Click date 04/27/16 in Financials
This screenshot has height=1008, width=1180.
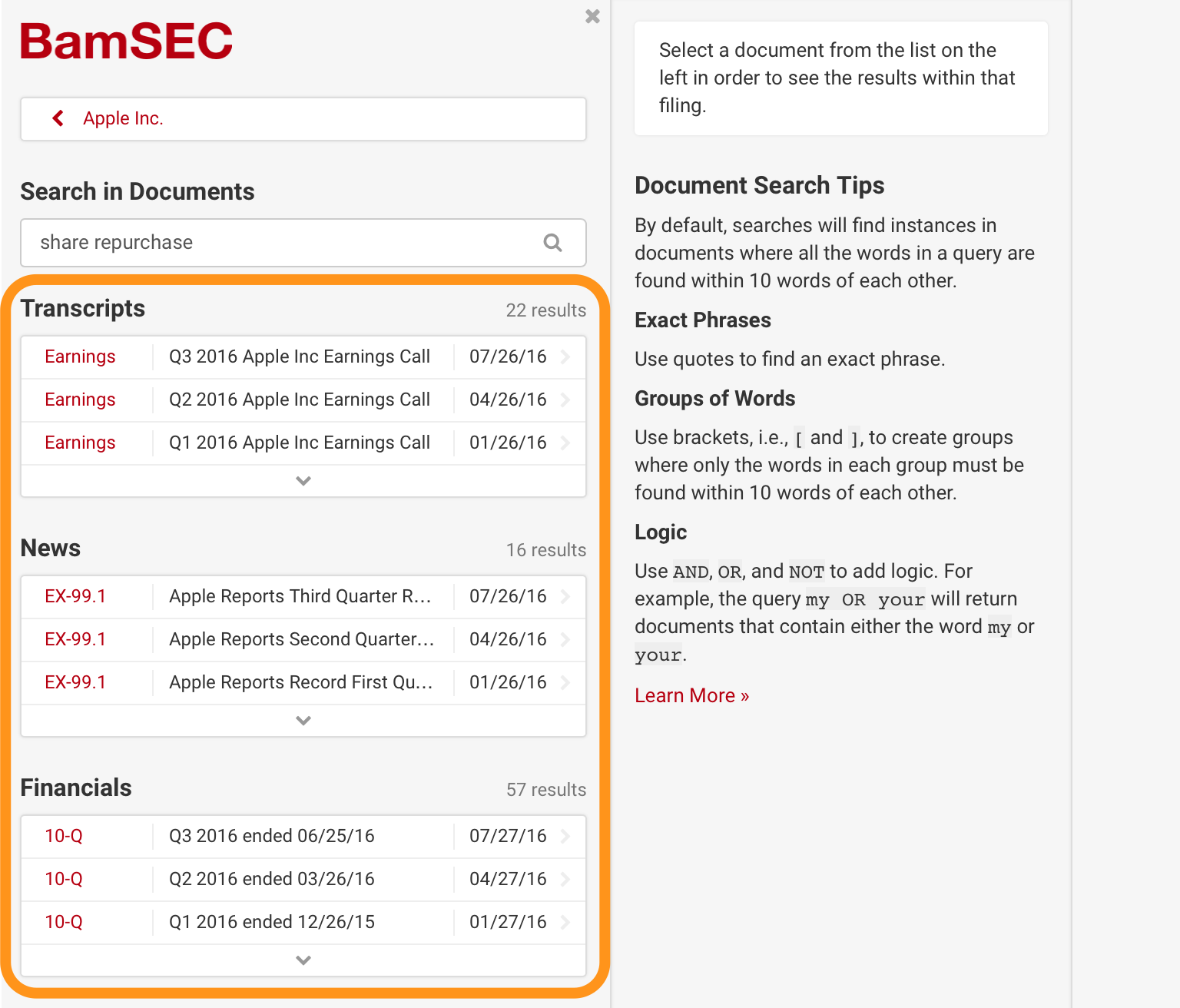click(508, 879)
